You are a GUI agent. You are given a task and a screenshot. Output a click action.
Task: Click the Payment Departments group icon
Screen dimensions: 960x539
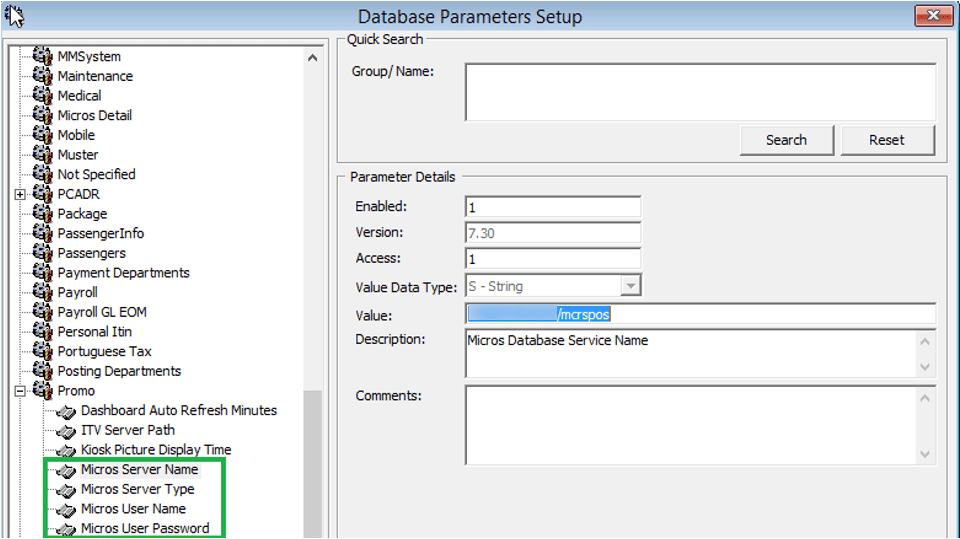(42, 272)
